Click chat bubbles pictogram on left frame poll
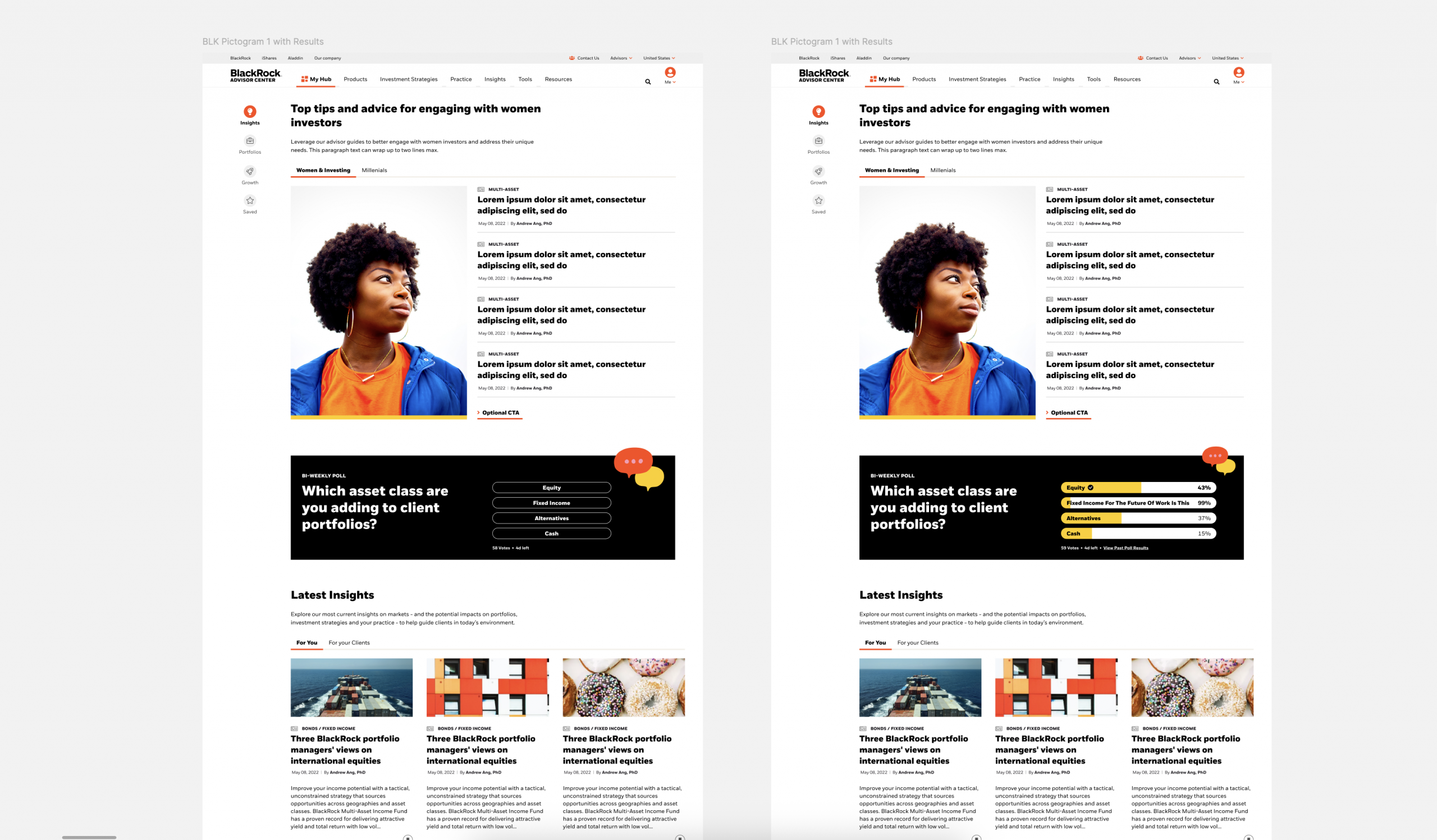The height and width of the screenshot is (840, 1437). click(639, 469)
